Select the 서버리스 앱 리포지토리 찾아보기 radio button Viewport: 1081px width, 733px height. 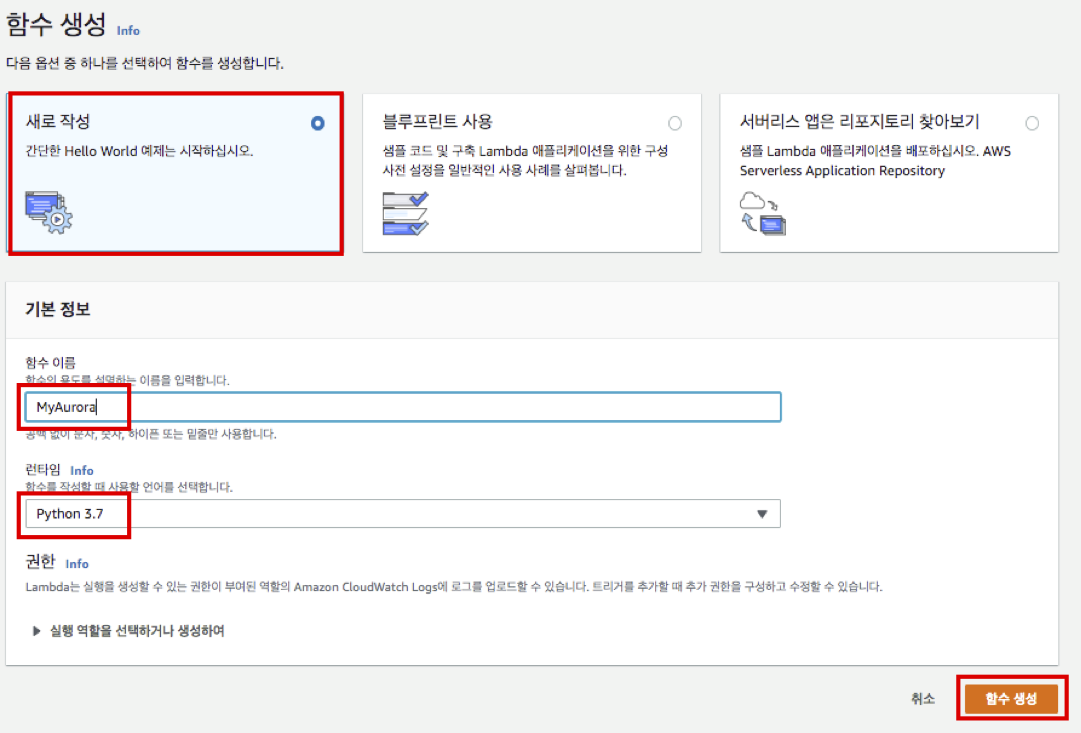[1032, 124]
